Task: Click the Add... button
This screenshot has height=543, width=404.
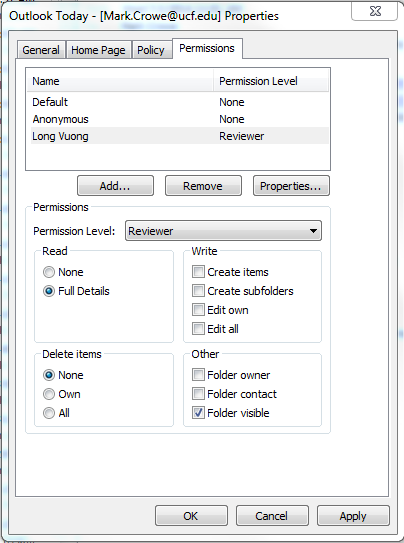Action: [x=115, y=186]
